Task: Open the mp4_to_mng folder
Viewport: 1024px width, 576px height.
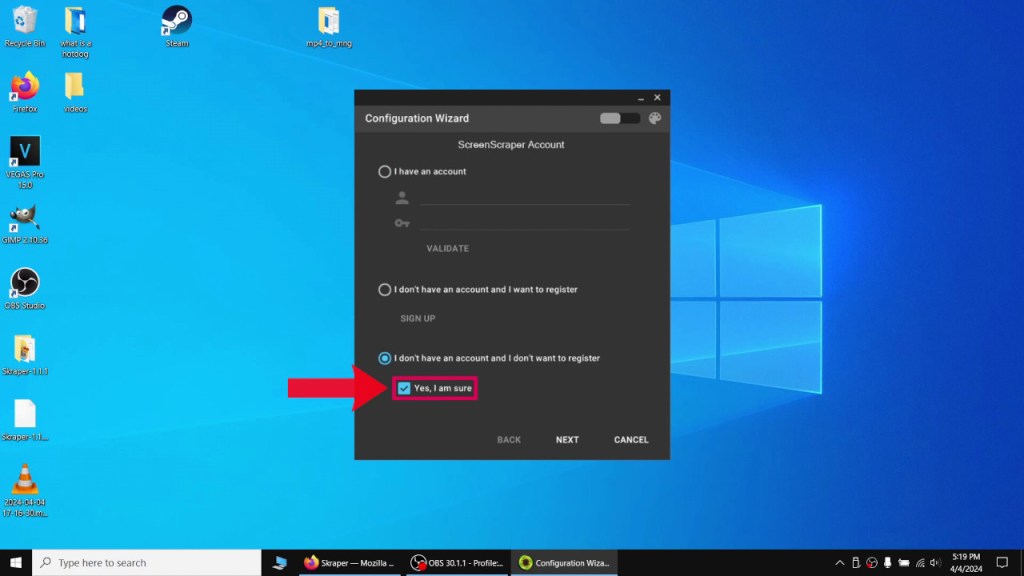Action: coord(329,24)
